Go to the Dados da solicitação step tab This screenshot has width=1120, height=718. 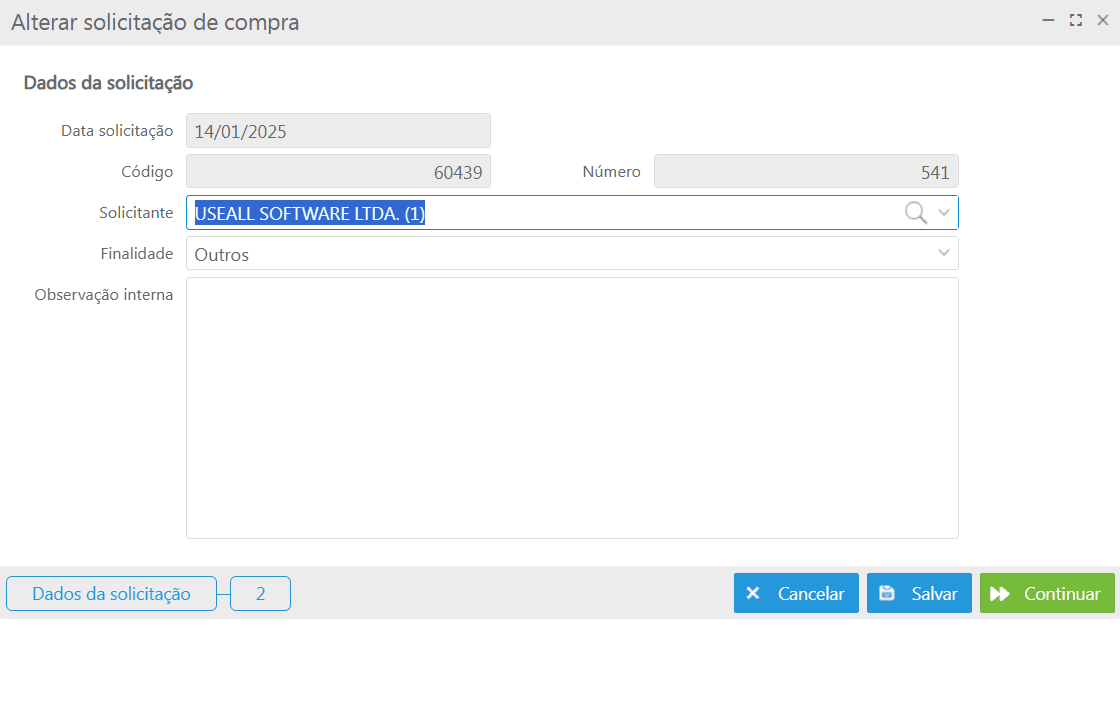[x=111, y=594]
